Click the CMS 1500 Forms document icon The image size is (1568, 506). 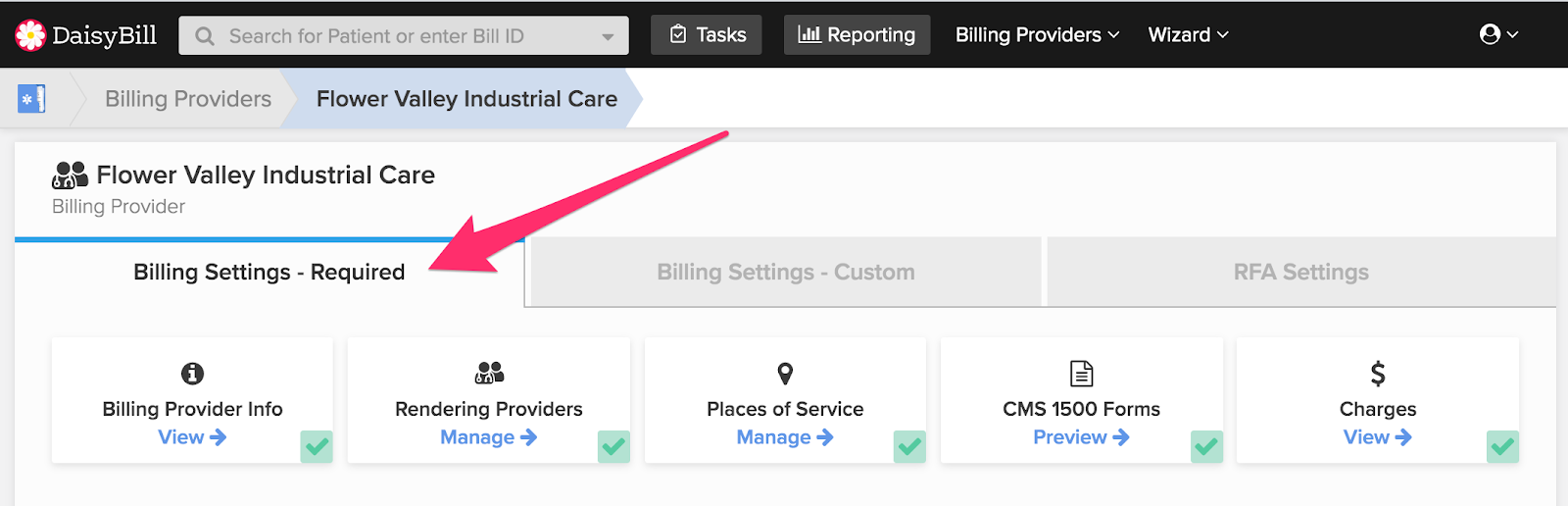point(1082,374)
